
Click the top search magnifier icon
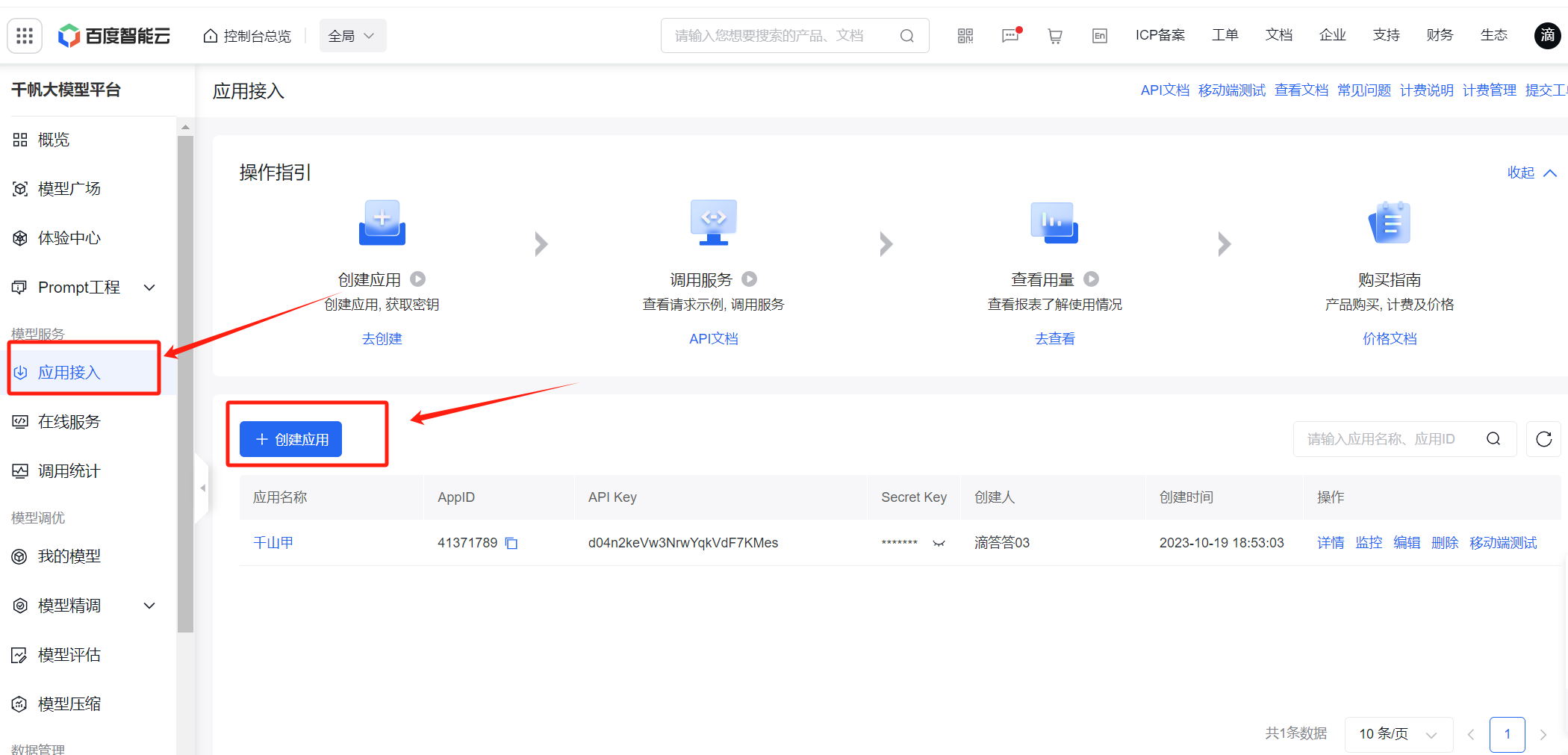pos(907,36)
